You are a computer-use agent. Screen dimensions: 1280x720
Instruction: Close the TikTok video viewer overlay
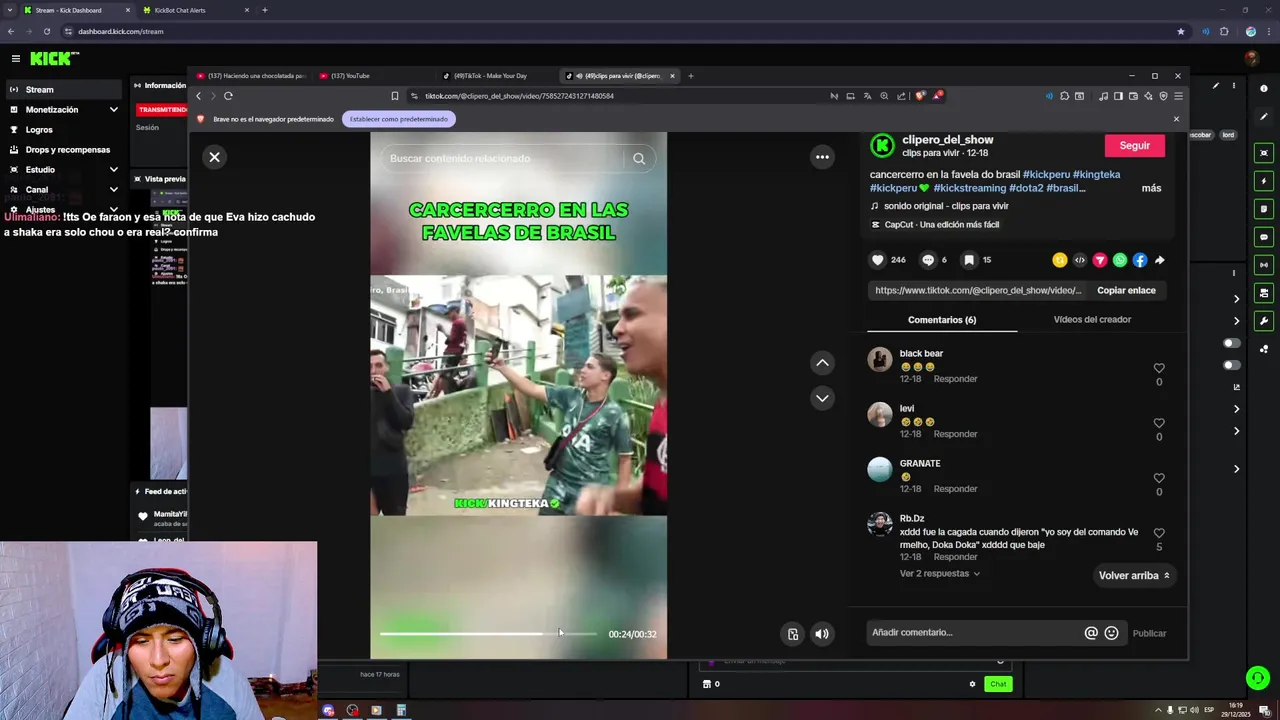click(x=214, y=157)
